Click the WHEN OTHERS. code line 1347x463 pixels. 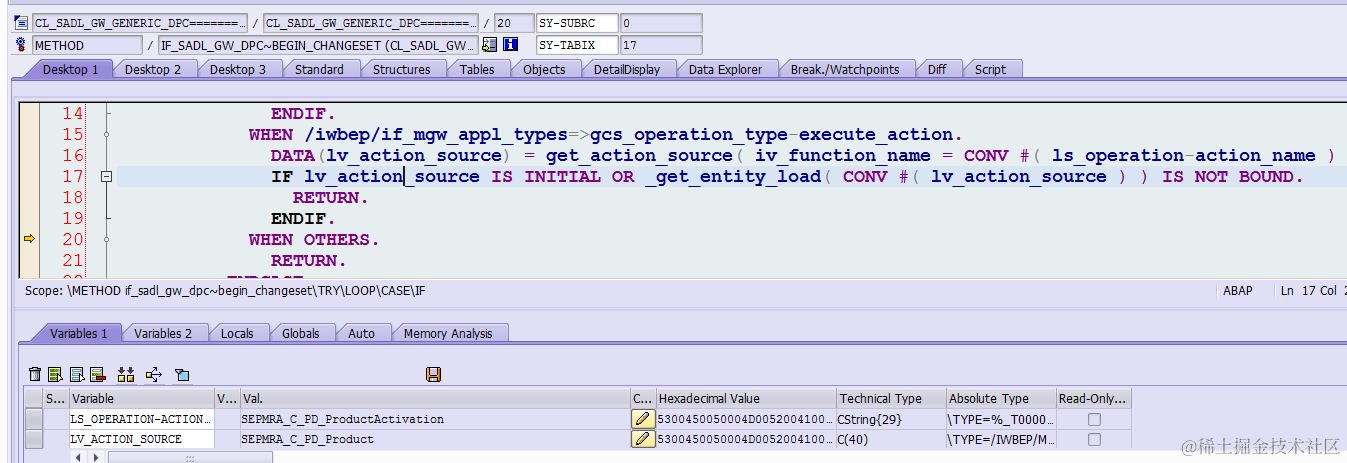[315, 239]
